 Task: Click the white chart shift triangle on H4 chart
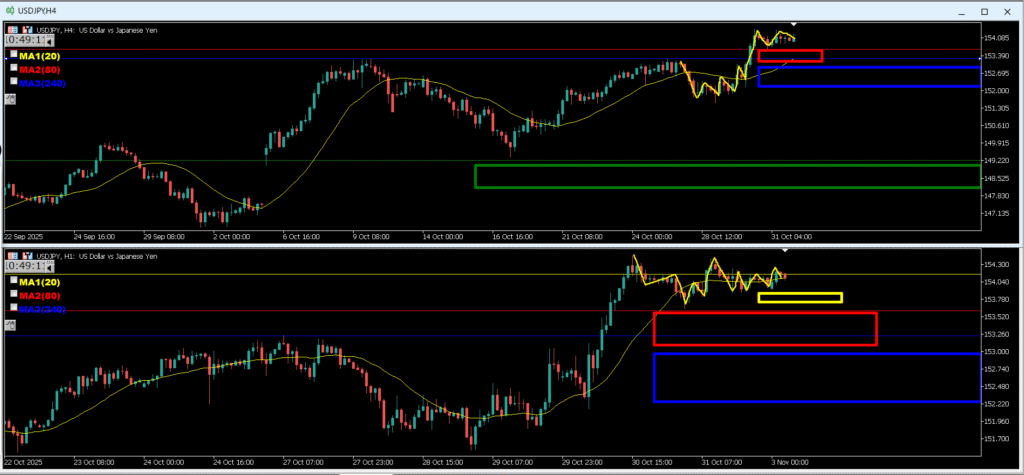[x=794, y=23]
